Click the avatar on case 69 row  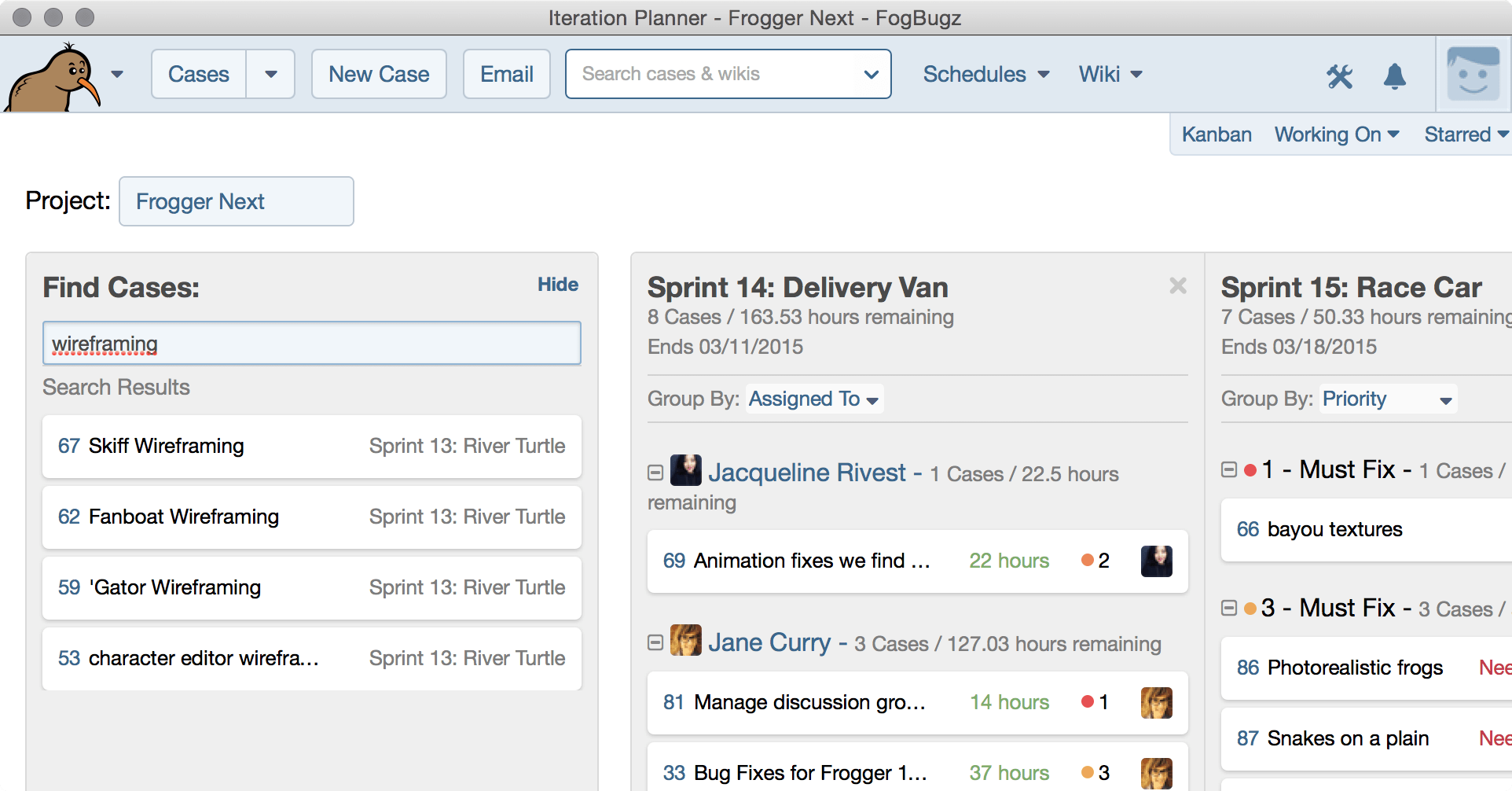click(1156, 561)
